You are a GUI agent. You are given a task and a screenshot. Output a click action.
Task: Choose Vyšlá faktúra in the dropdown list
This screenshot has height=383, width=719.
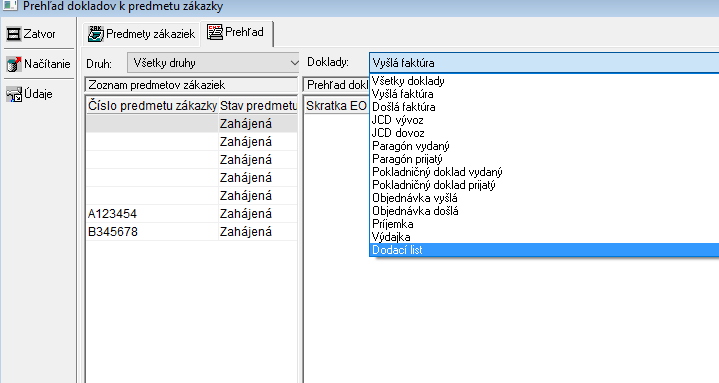[544, 94]
